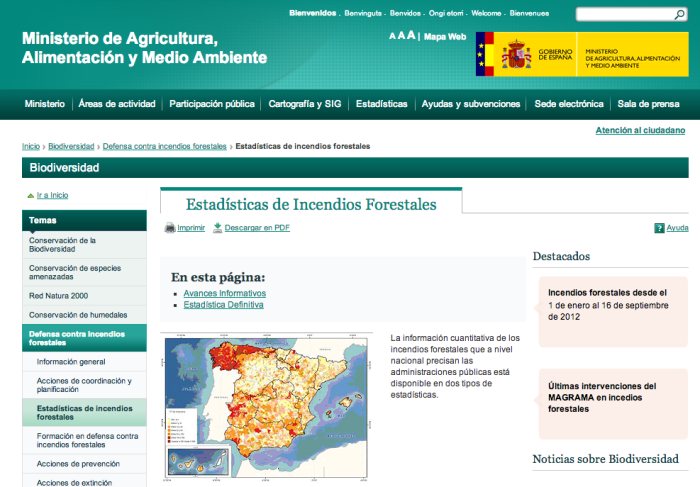The width and height of the screenshot is (700, 487).
Task: Open the Ministerio menu
Action: pos(45,104)
